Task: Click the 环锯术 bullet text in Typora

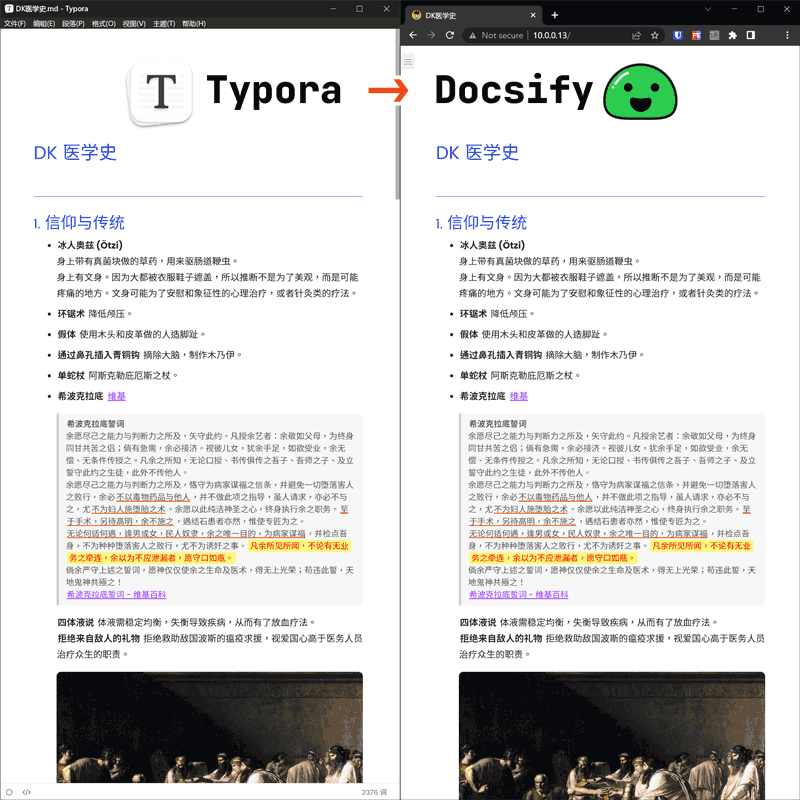Action: point(71,314)
